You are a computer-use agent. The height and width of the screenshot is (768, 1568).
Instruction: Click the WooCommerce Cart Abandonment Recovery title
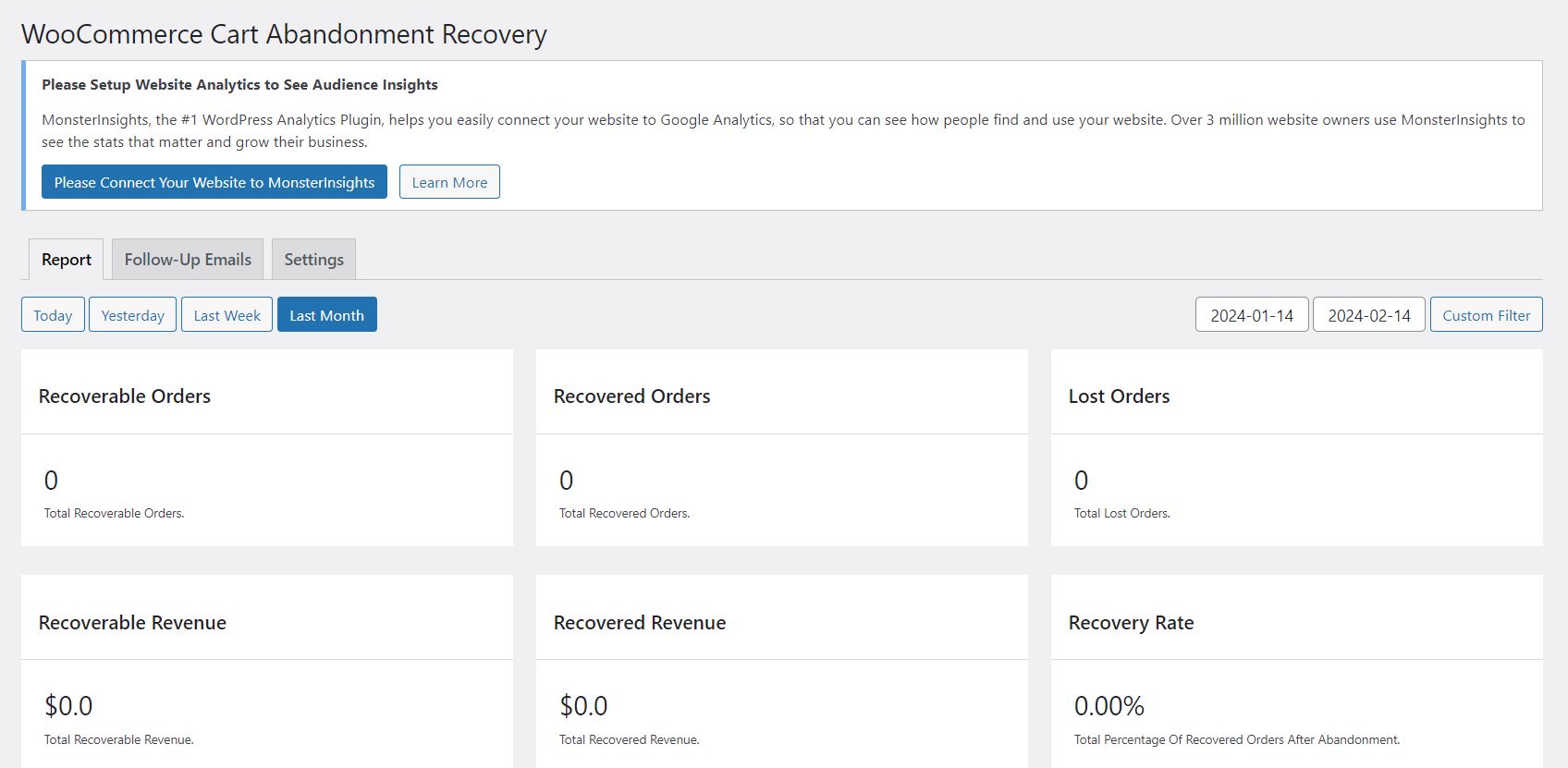click(x=284, y=34)
